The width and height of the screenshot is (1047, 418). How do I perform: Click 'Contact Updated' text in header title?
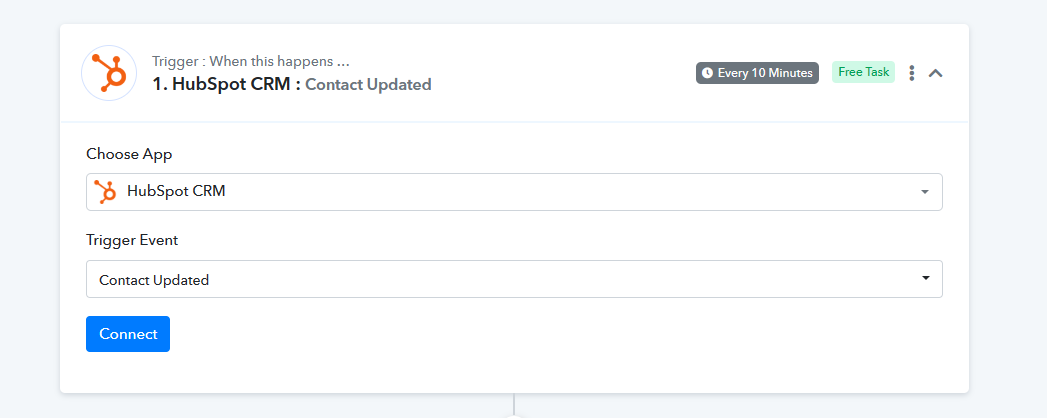pos(368,85)
